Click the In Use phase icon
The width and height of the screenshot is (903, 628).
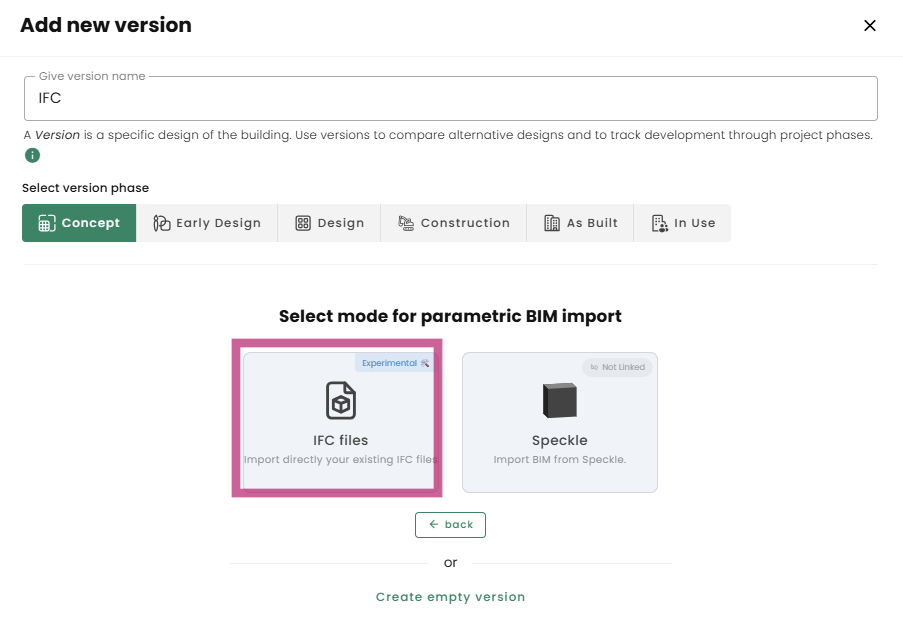(659, 223)
